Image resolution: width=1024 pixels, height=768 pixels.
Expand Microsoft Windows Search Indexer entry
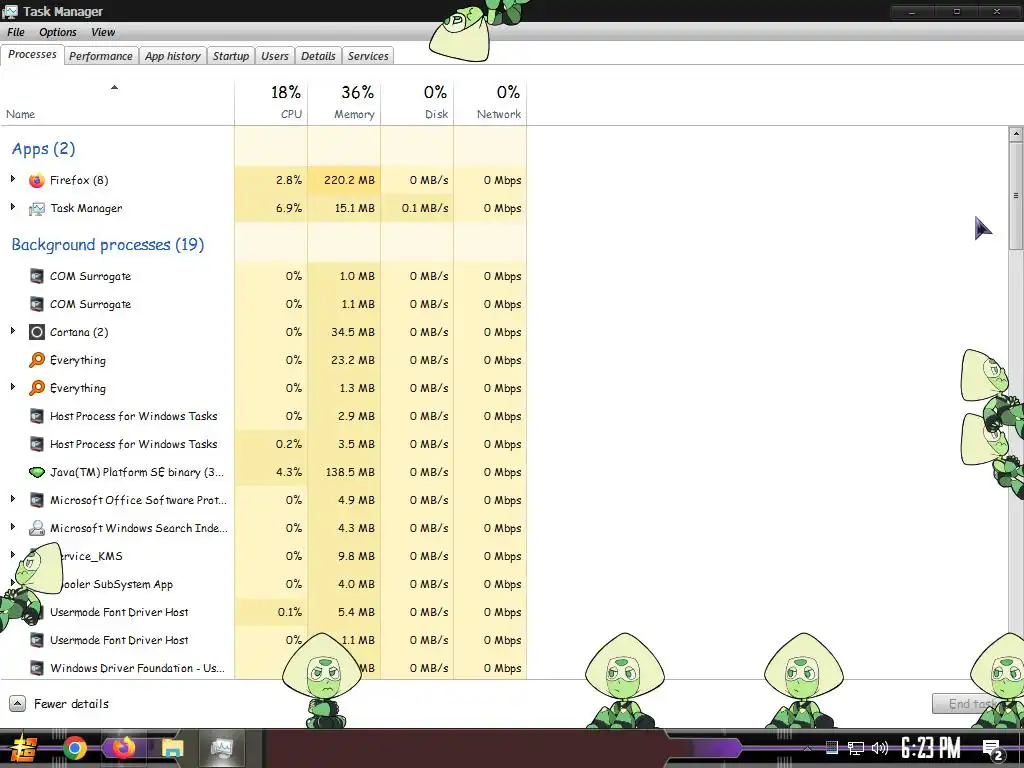(x=12, y=526)
